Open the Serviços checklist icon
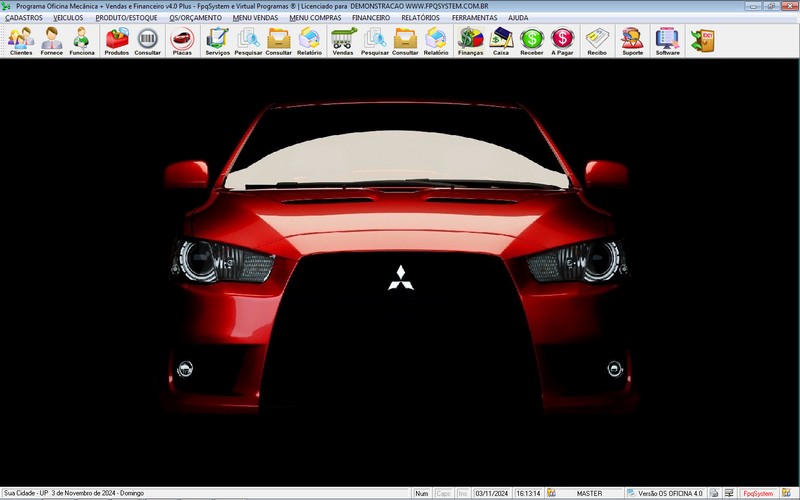 (217, 40)
